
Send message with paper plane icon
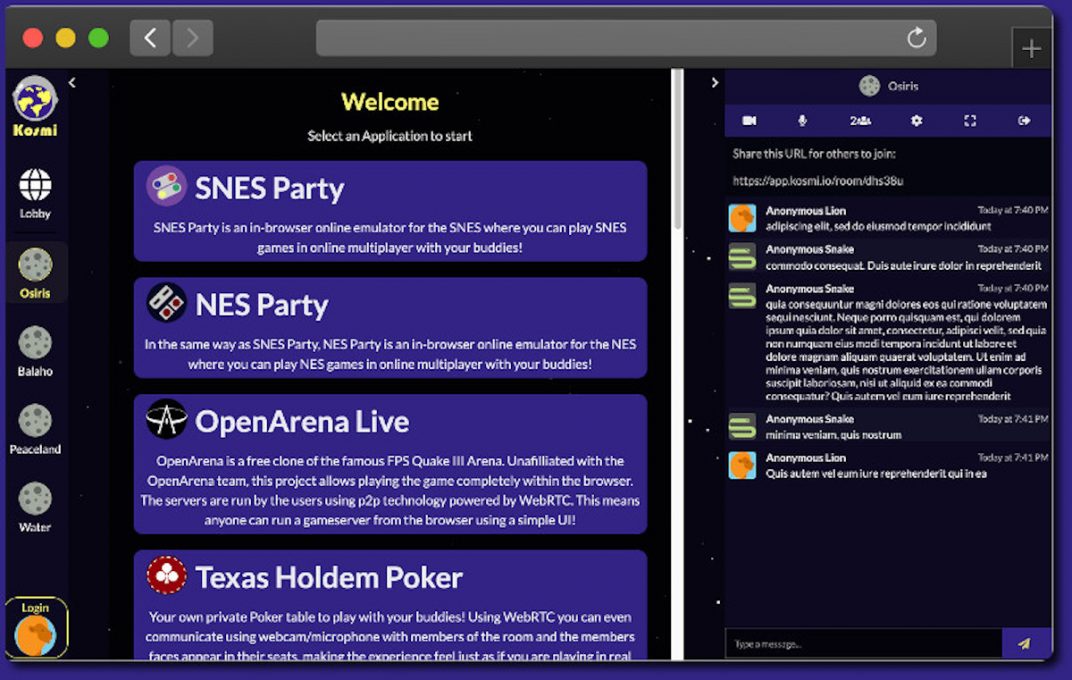1024,644
